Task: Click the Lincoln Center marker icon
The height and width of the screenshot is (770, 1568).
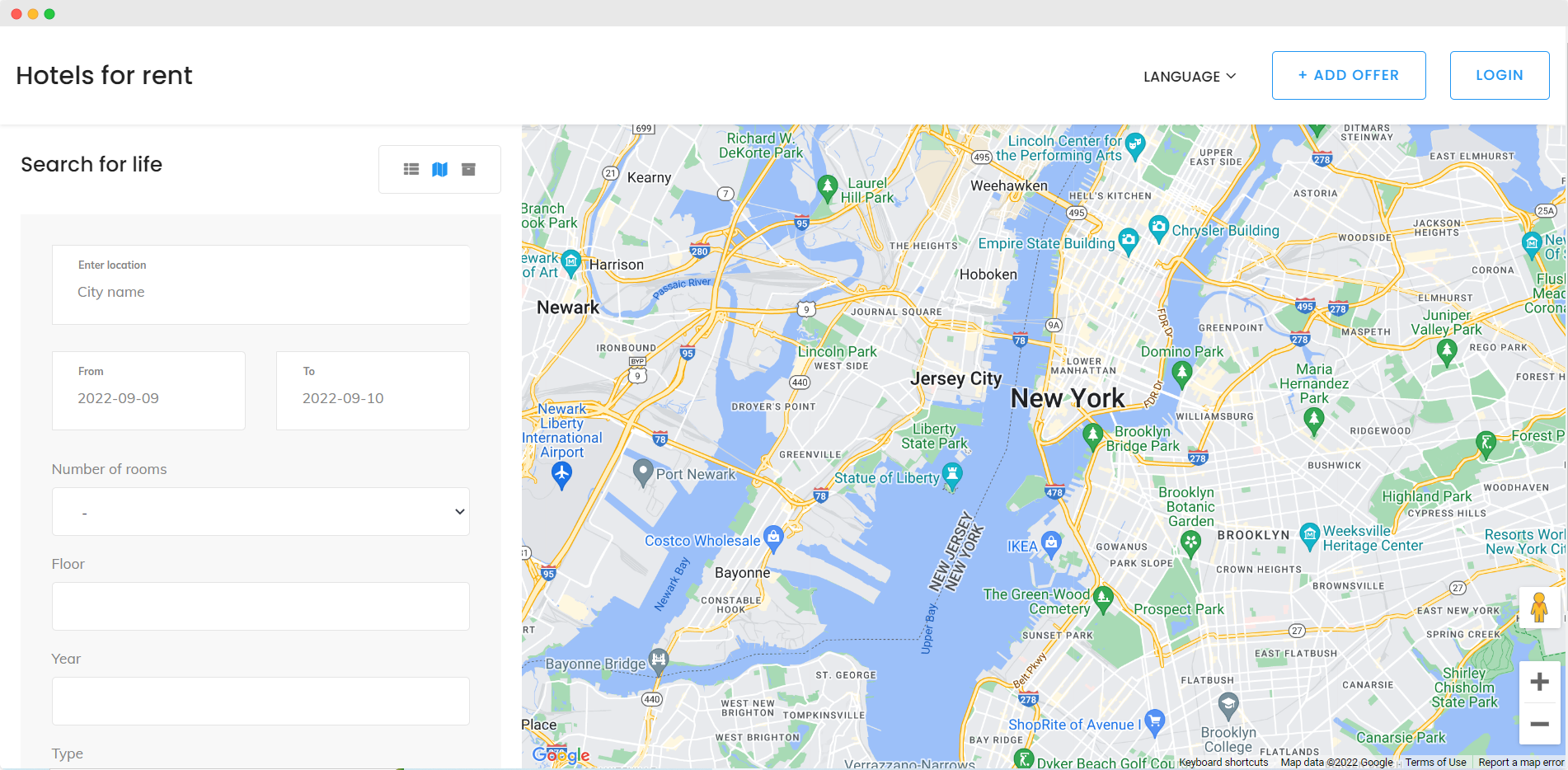Action: [1135, 145]
